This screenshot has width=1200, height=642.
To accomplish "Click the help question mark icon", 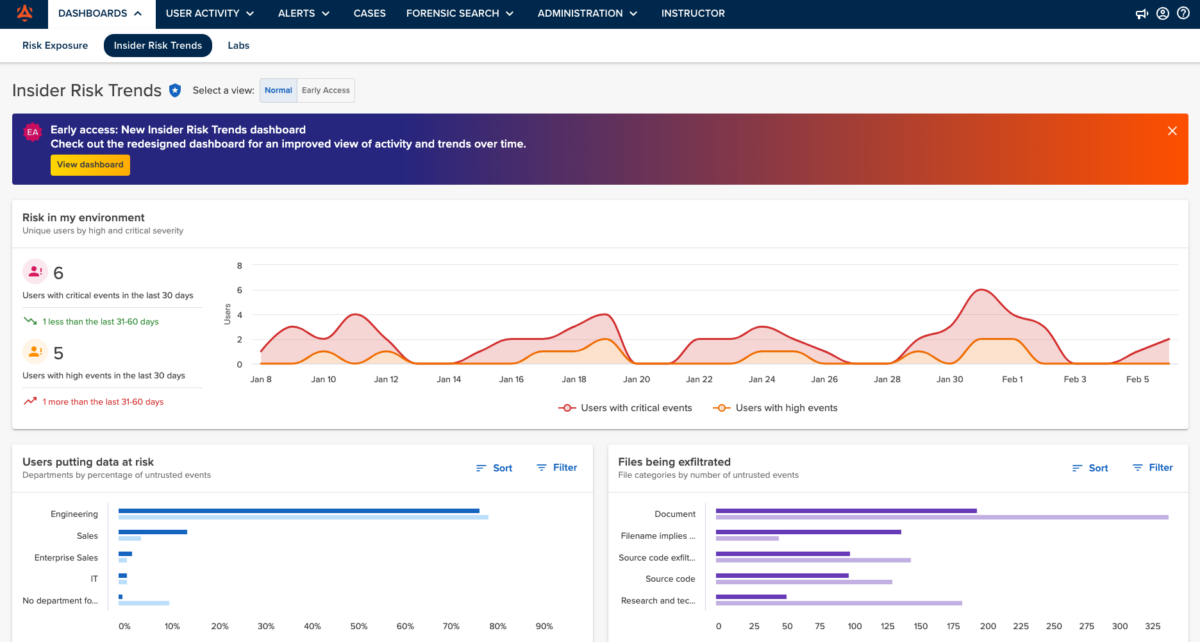I will pyautogui.click(x=1183, y=14).
